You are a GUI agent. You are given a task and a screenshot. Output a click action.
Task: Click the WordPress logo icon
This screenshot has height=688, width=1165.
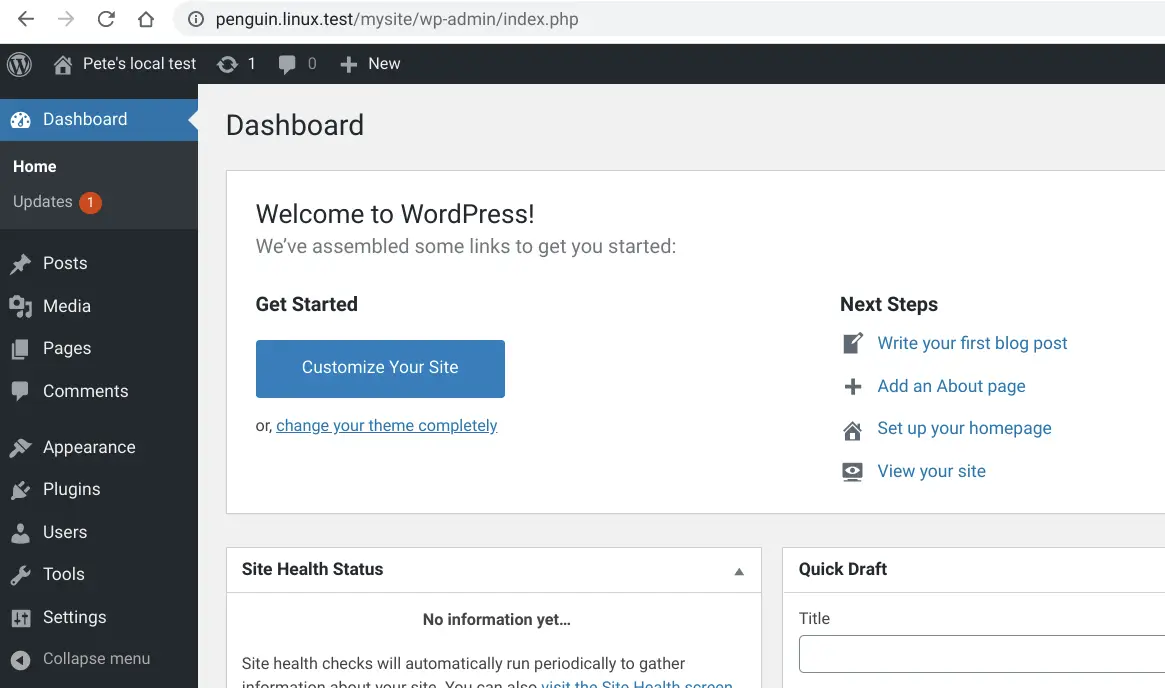pos(20,64)
